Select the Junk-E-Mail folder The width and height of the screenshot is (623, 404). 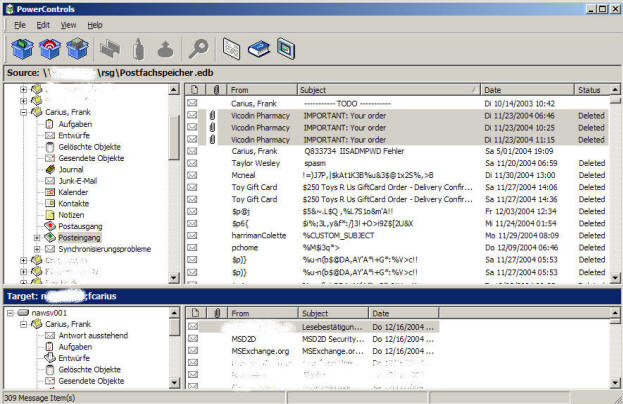pos(77,181)
